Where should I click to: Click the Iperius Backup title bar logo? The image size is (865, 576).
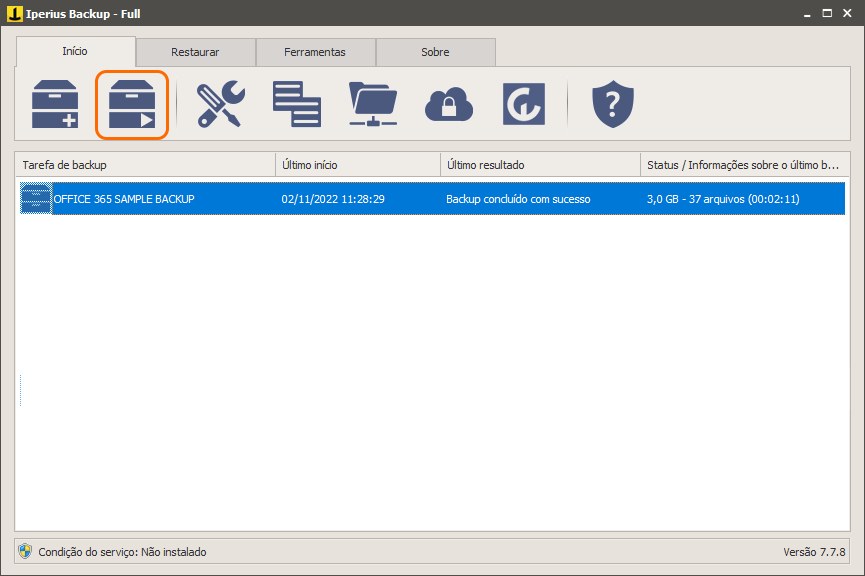pos(15,13)
